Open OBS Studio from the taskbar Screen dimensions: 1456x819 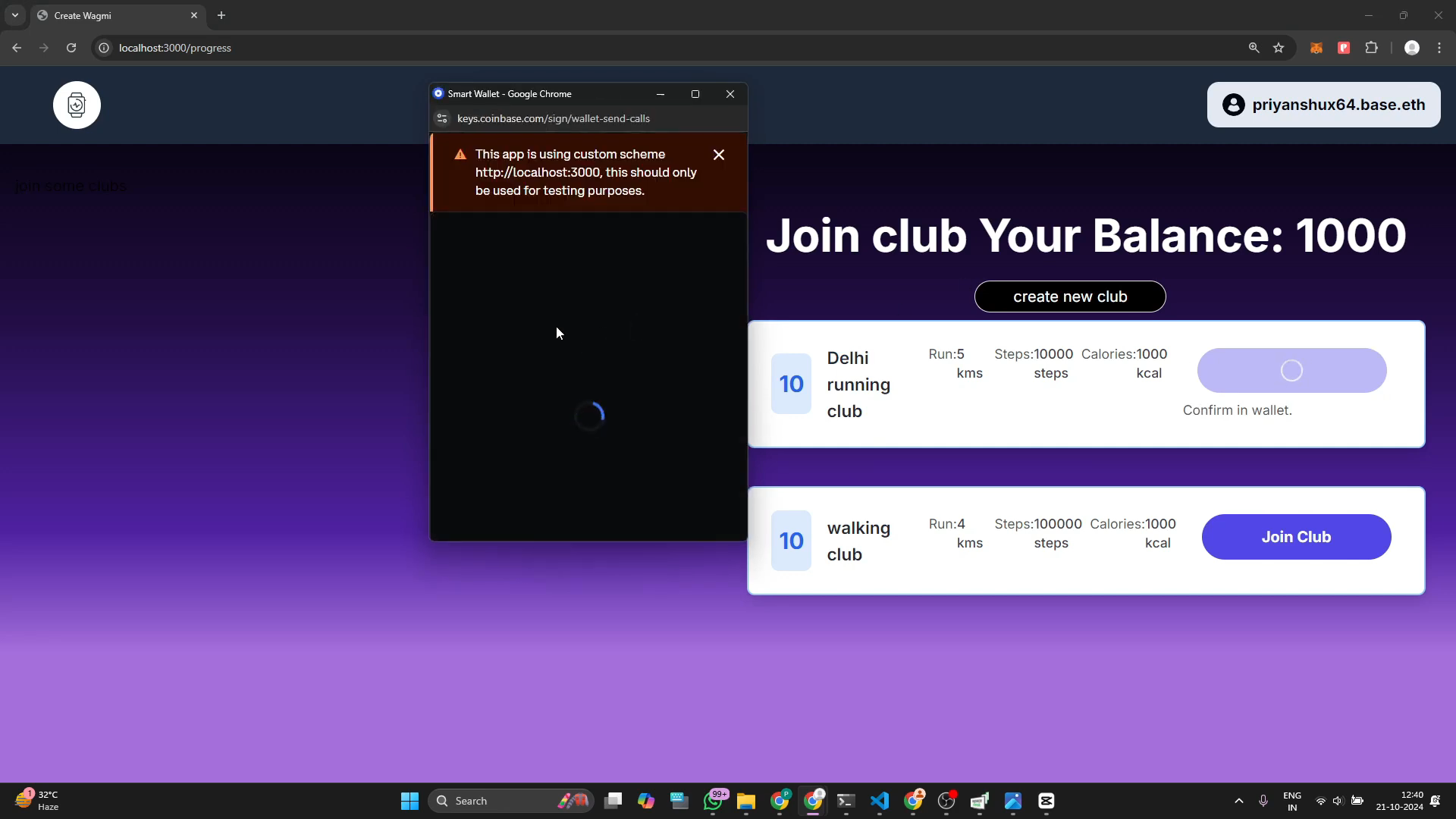946,801
